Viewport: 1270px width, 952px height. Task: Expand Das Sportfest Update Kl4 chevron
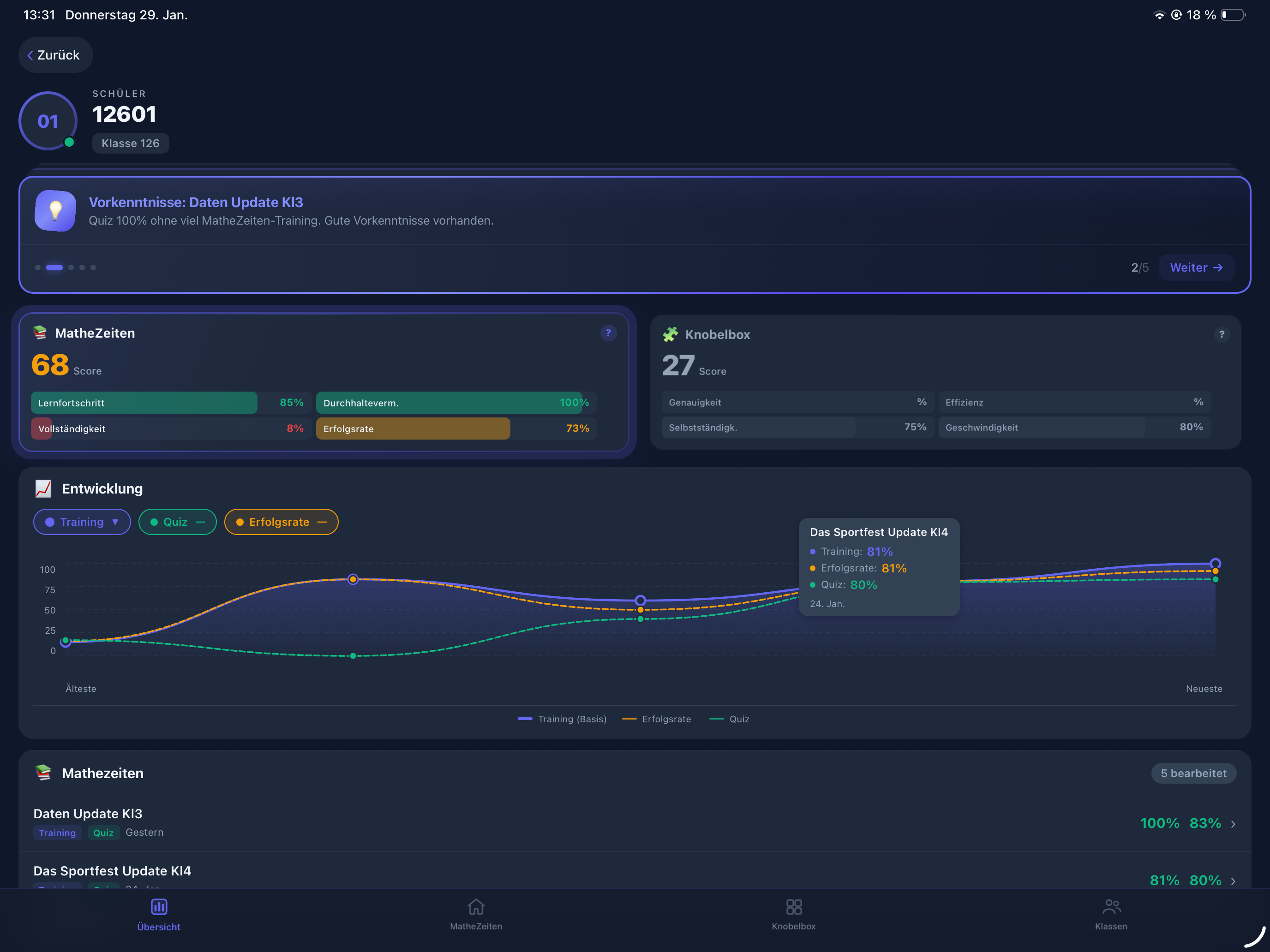point(1233,881)
